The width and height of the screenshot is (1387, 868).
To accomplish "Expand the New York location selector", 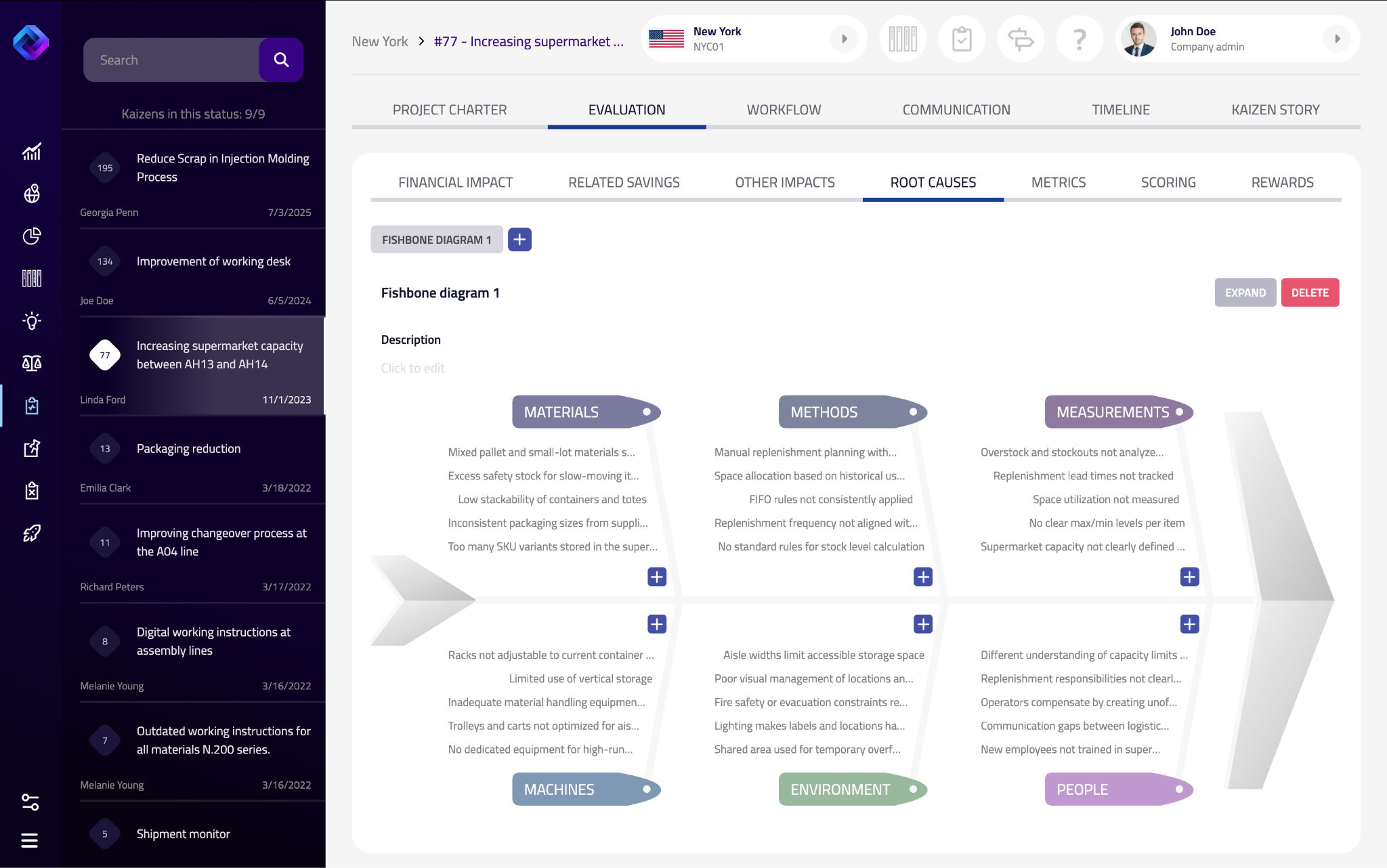I will point(844,39).
